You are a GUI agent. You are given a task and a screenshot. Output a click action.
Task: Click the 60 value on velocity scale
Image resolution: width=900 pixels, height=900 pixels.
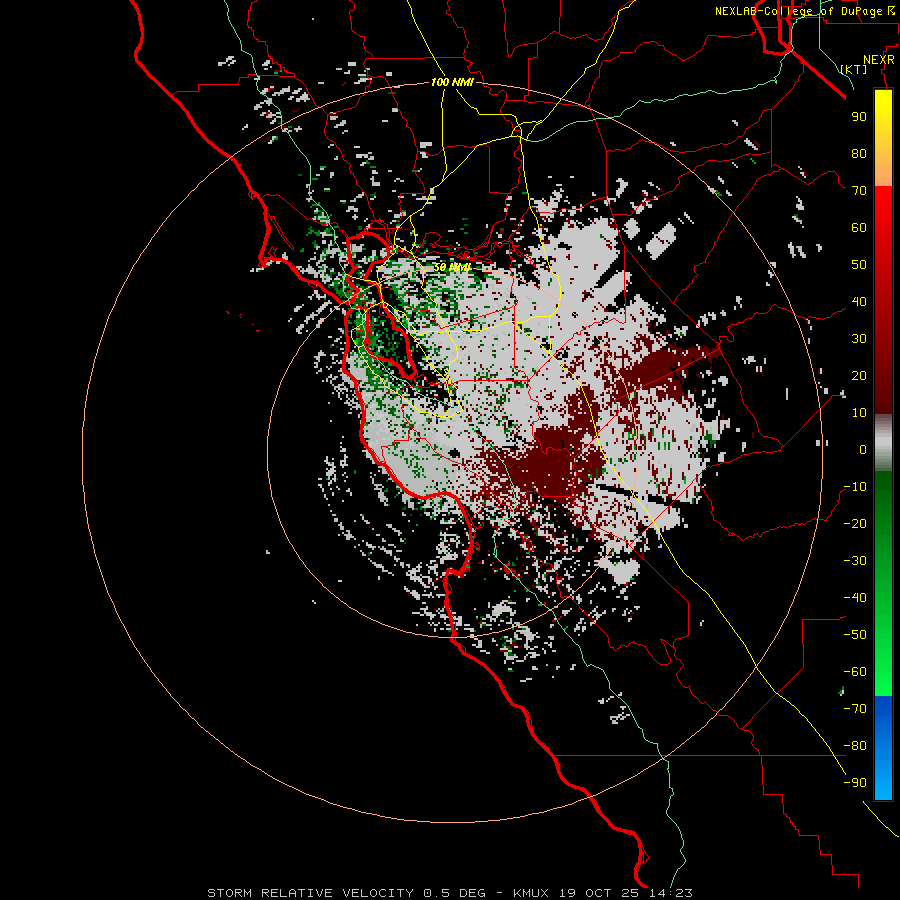(x=859, y=228)
